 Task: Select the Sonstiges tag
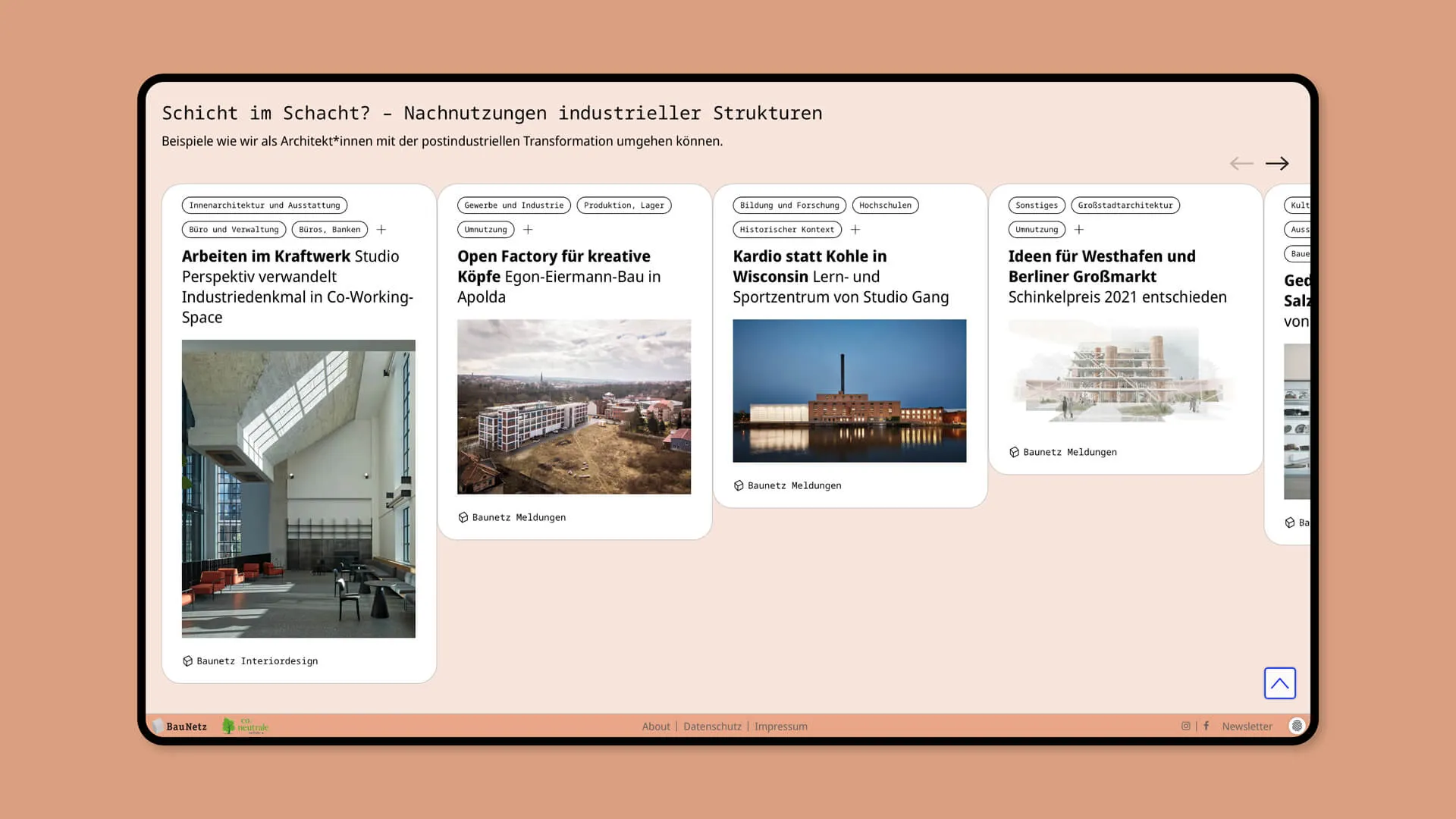[x=1037, y=206]
